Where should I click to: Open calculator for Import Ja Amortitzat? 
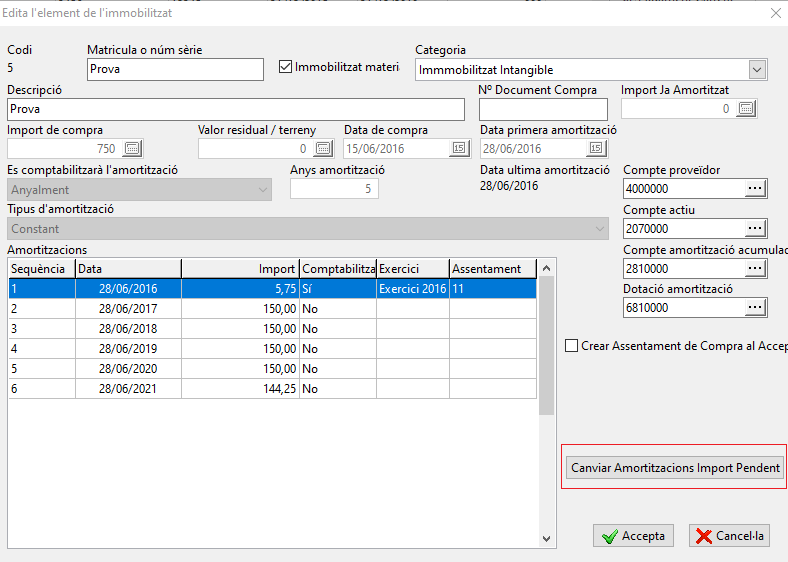tap(746, 109)
